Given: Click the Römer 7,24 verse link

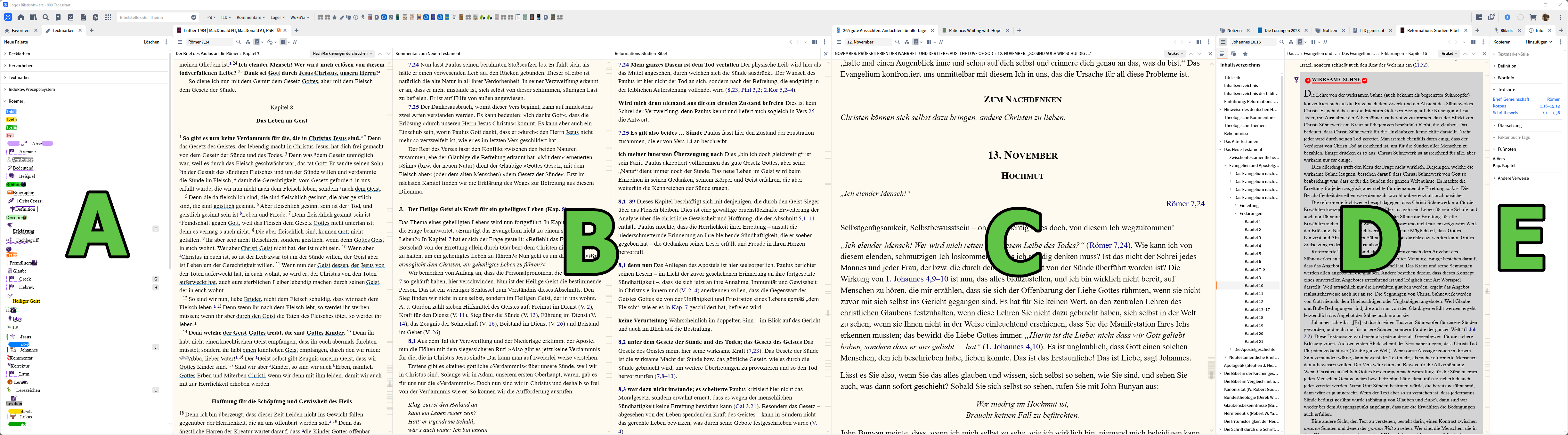Looking at the screenshot, I should click(x=1184, y=204).
